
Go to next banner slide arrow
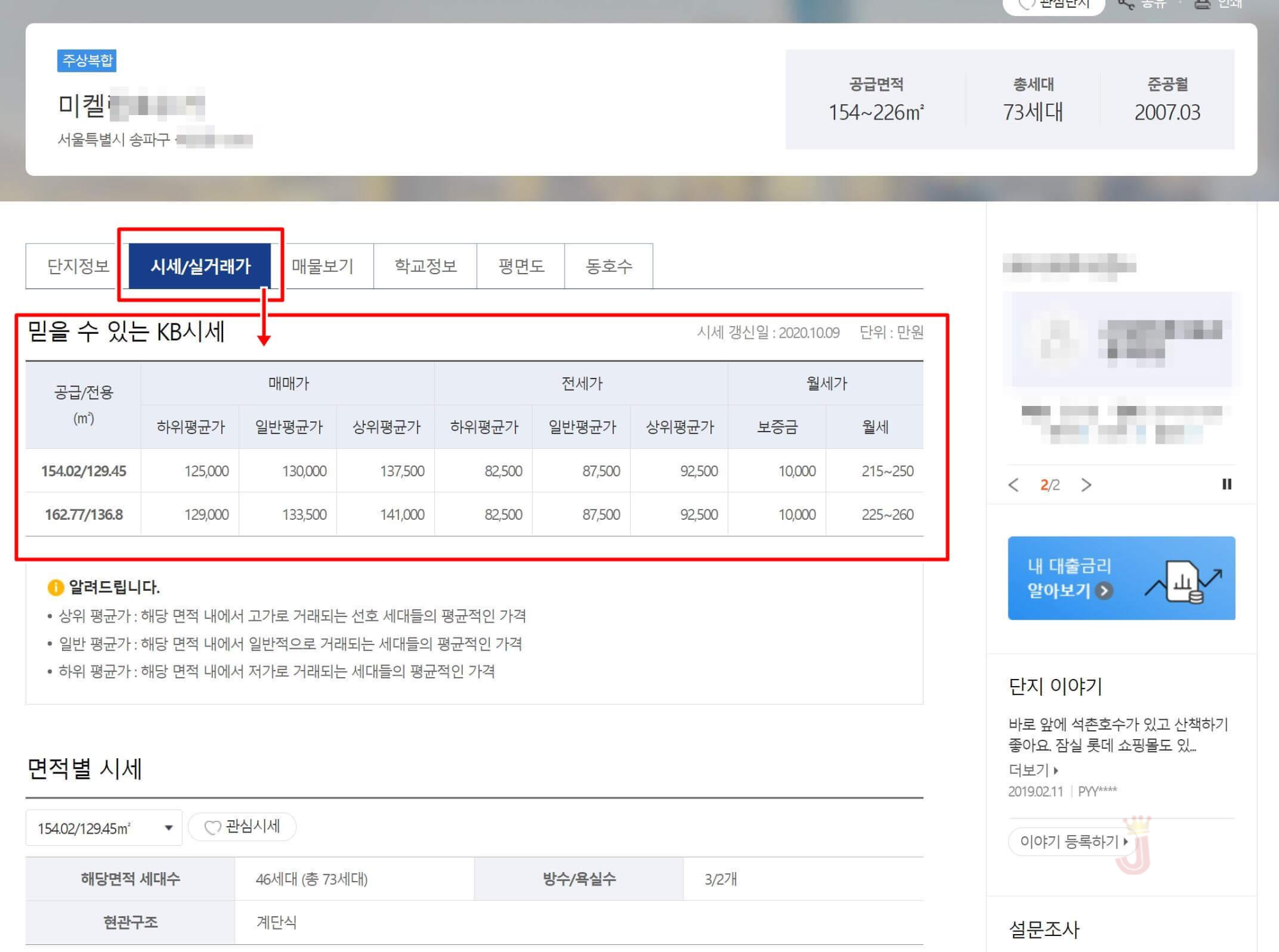[x=1086, y=485]
